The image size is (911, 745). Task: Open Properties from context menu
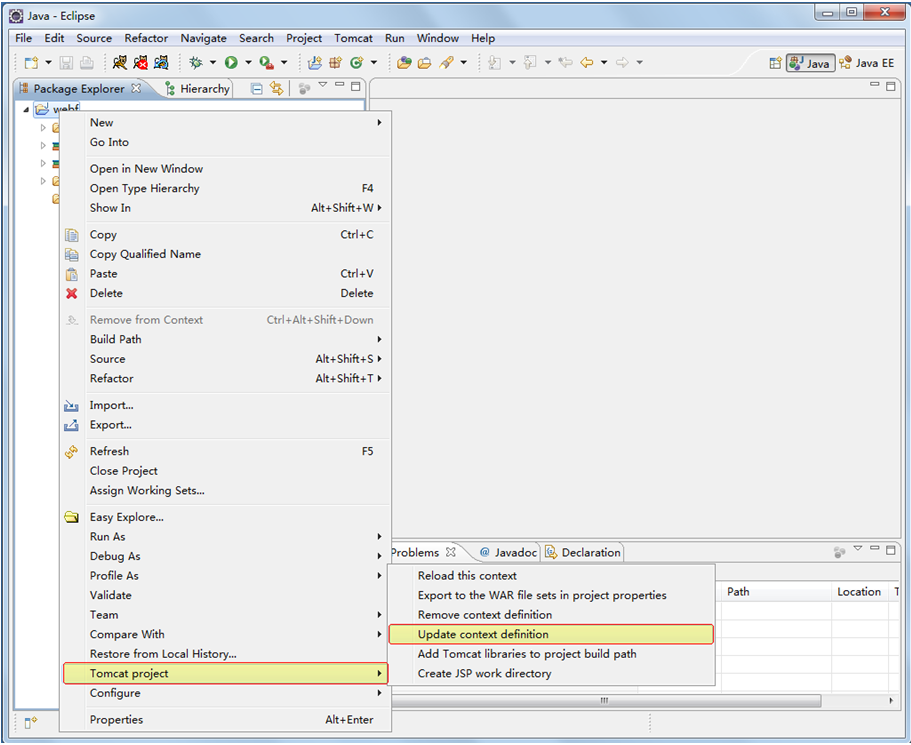point(225,719)
